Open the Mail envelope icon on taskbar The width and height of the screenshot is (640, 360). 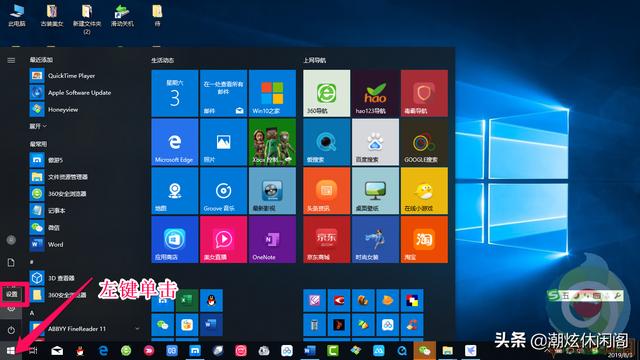click(x=57, y=351)
